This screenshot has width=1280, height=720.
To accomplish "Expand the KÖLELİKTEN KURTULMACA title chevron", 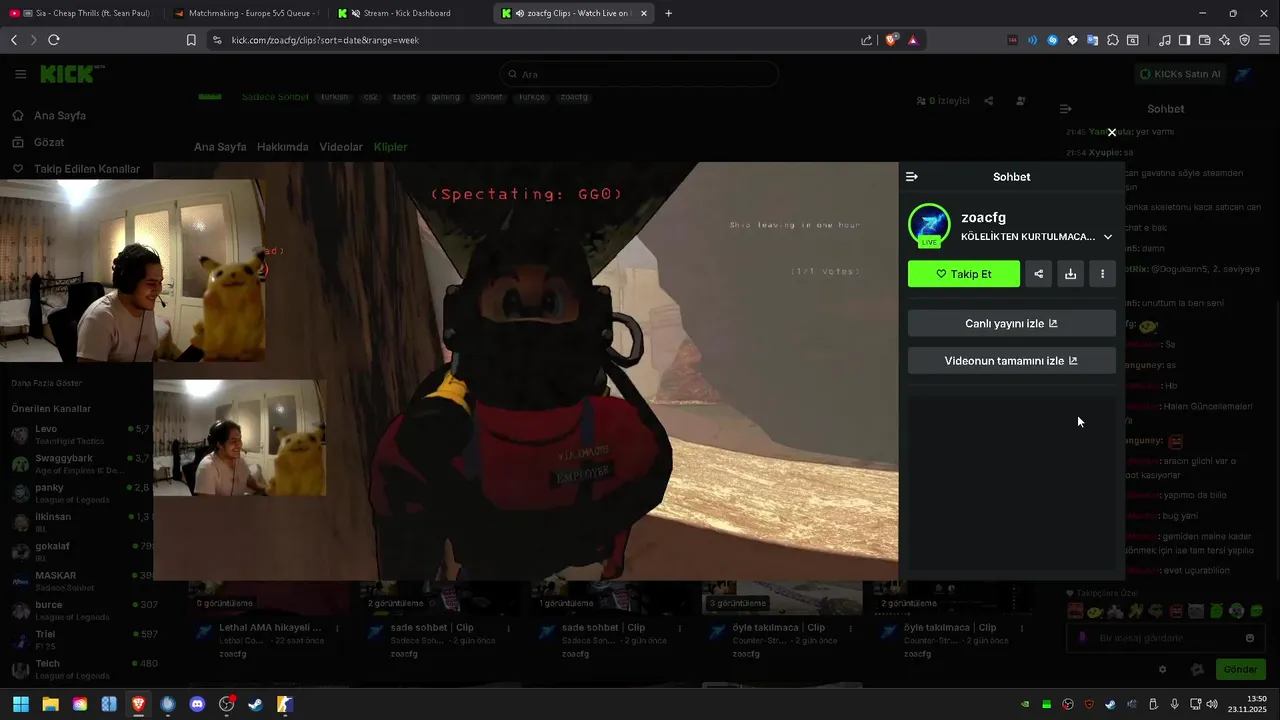I will coord(1107,237).
